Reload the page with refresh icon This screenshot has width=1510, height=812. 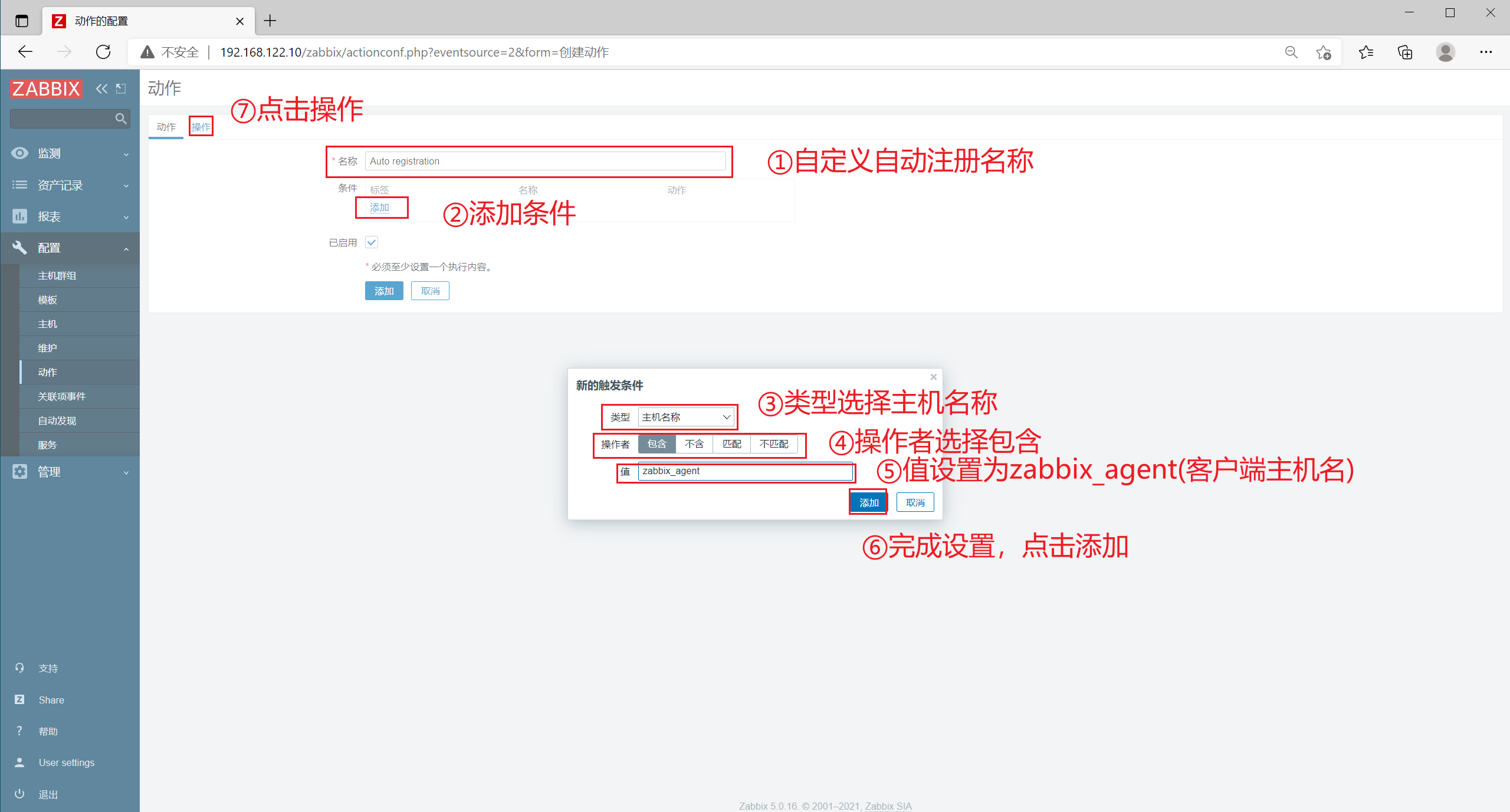[x=103, y=52]
